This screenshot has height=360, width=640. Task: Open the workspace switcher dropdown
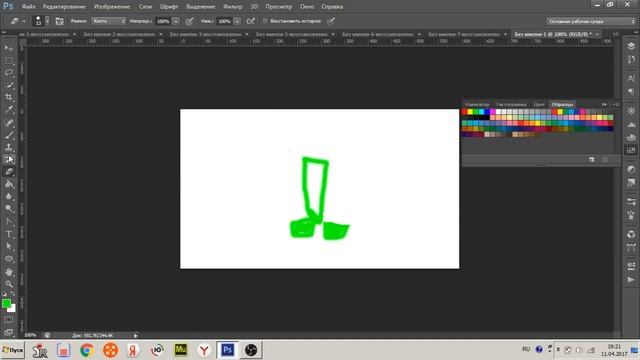(x=591, y=21)
